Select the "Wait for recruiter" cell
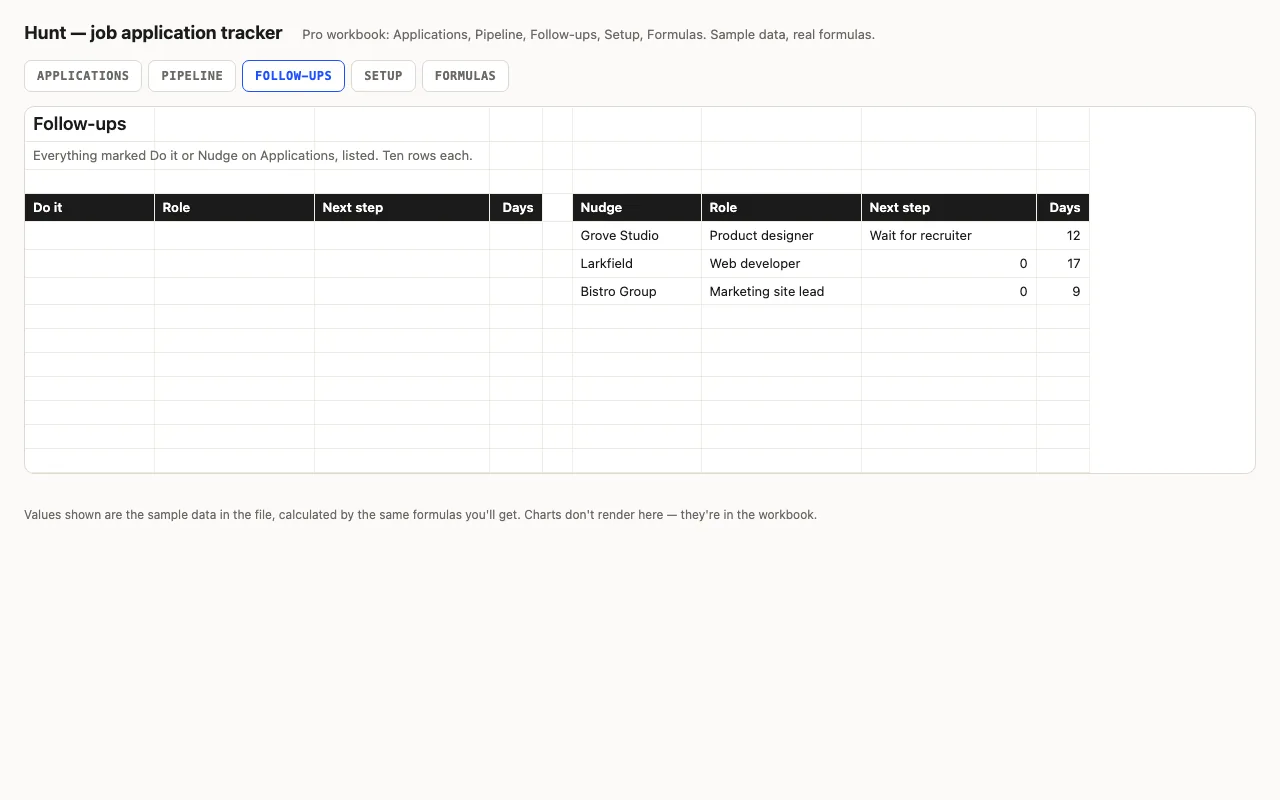This screenshot has width=1280, height=800. [949, 236]
